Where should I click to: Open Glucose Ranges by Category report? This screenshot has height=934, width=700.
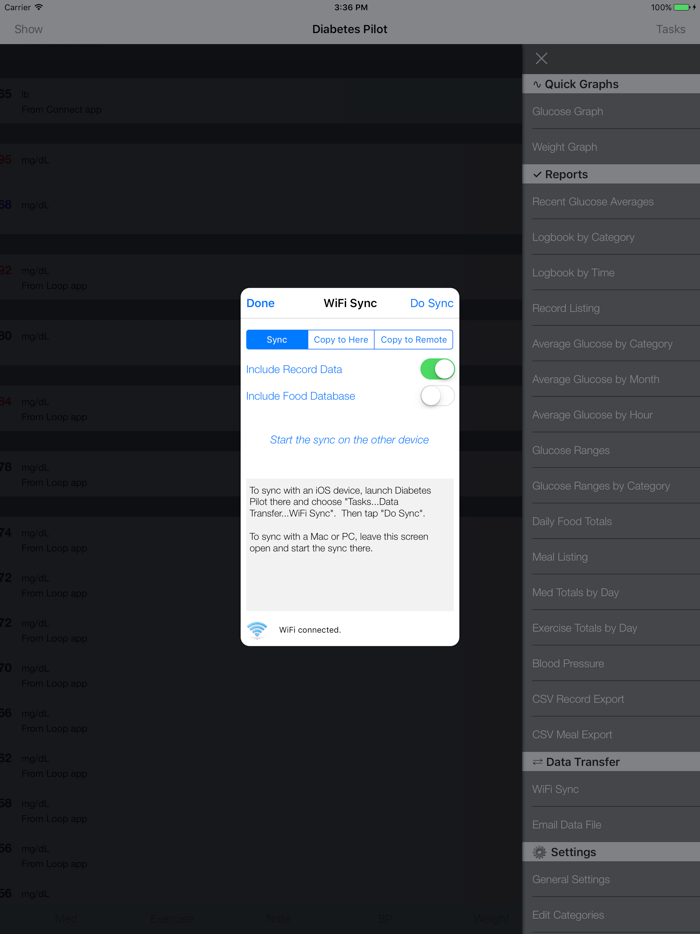pyautogui.click(x=611, y=486)
